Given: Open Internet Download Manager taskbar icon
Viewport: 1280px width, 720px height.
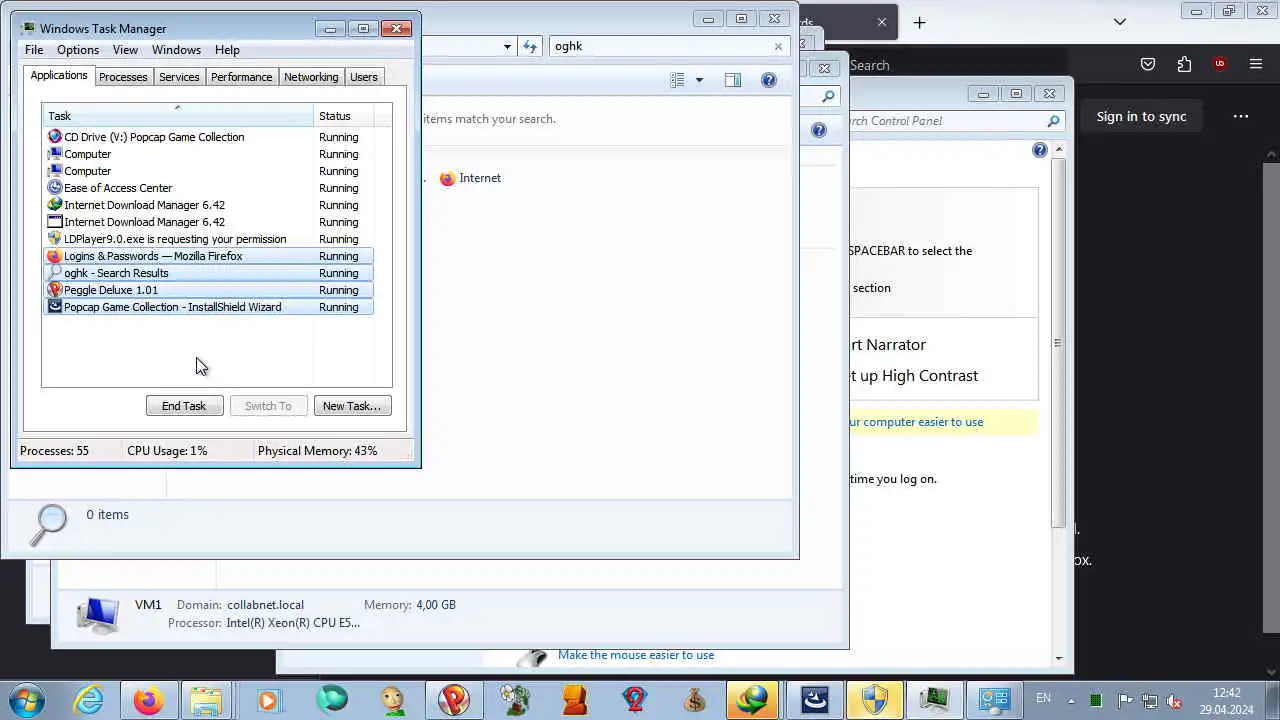Looking at the screenshot, I should tap(754, 699).
